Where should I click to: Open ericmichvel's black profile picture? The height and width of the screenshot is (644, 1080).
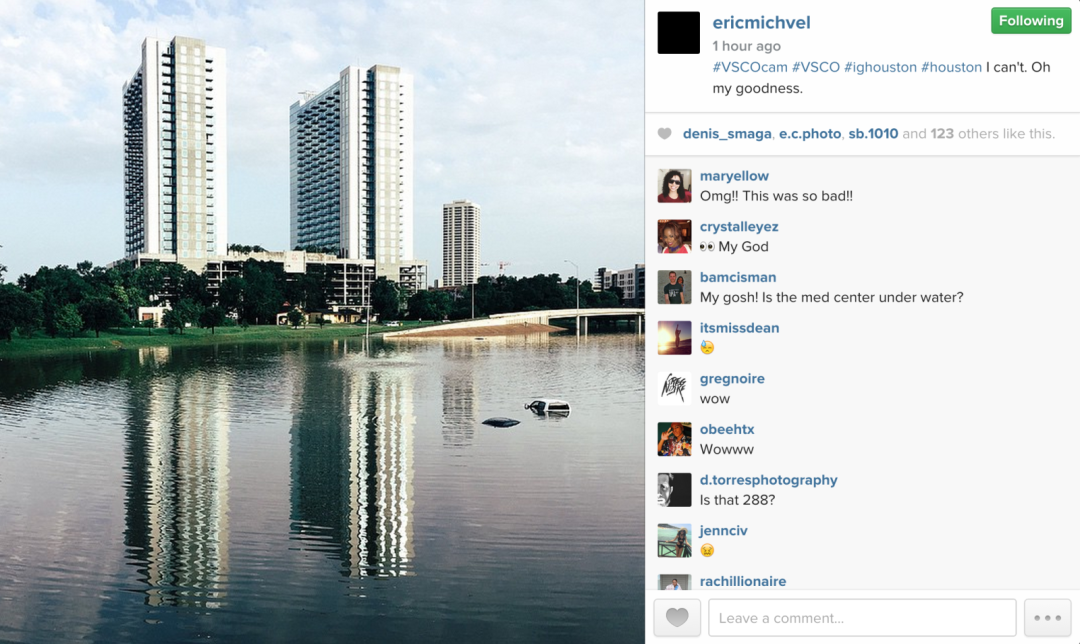pyautogui.click(x=678, y=32)
